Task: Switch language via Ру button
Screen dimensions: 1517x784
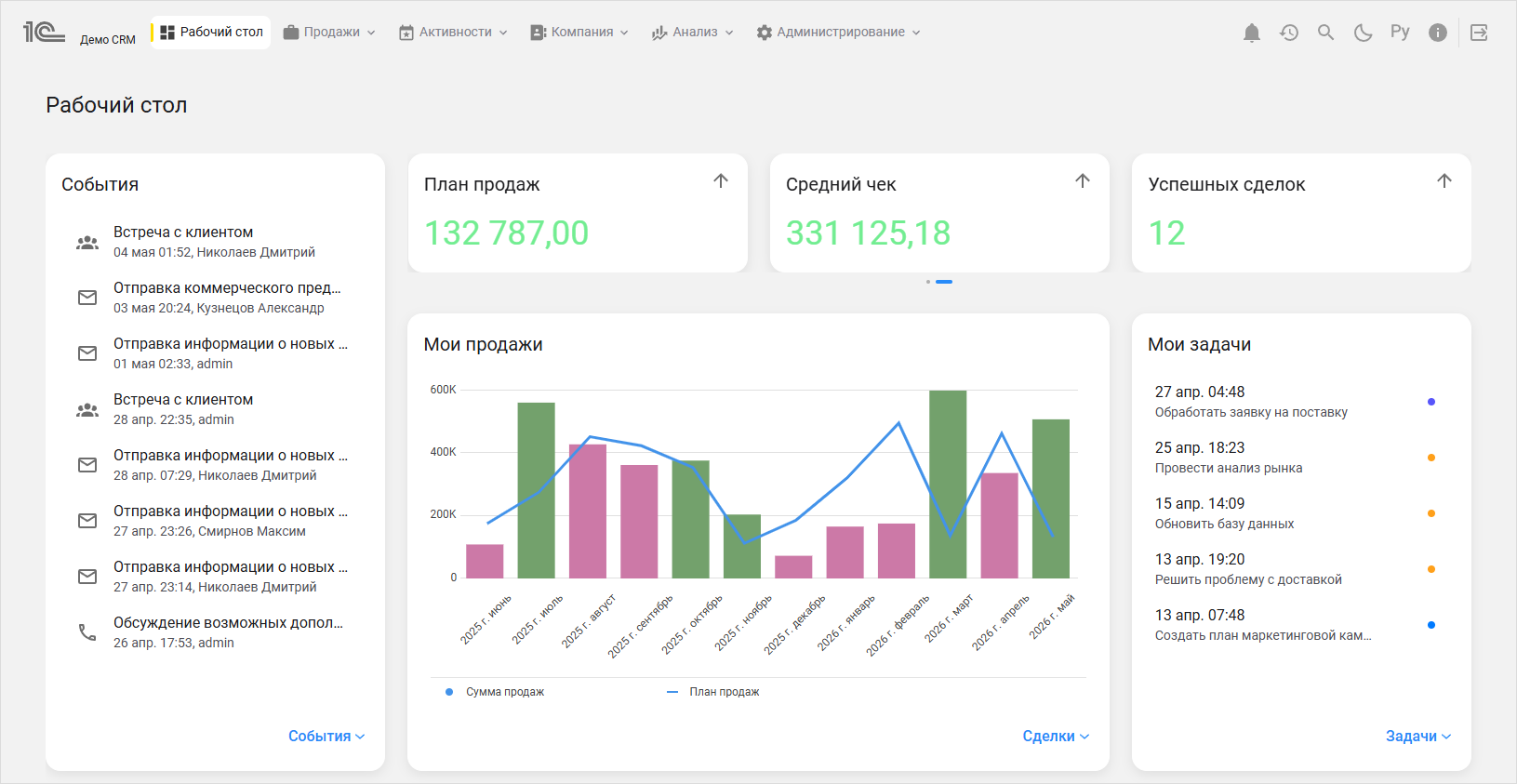Action: [x=1400, y=32]
